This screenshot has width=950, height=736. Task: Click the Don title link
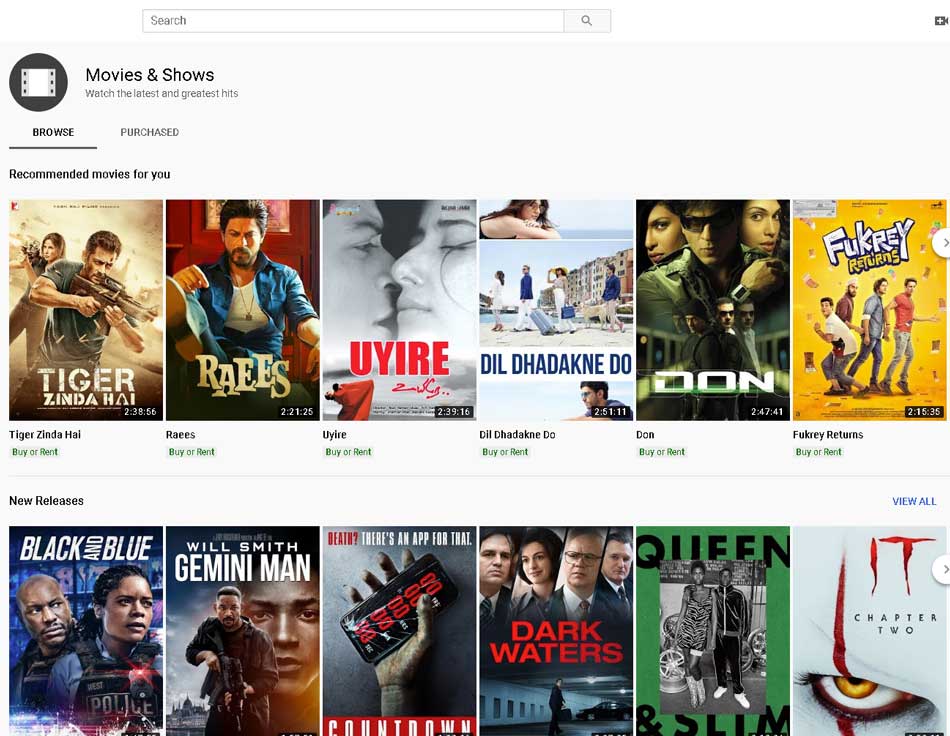[x=645, y=434]
